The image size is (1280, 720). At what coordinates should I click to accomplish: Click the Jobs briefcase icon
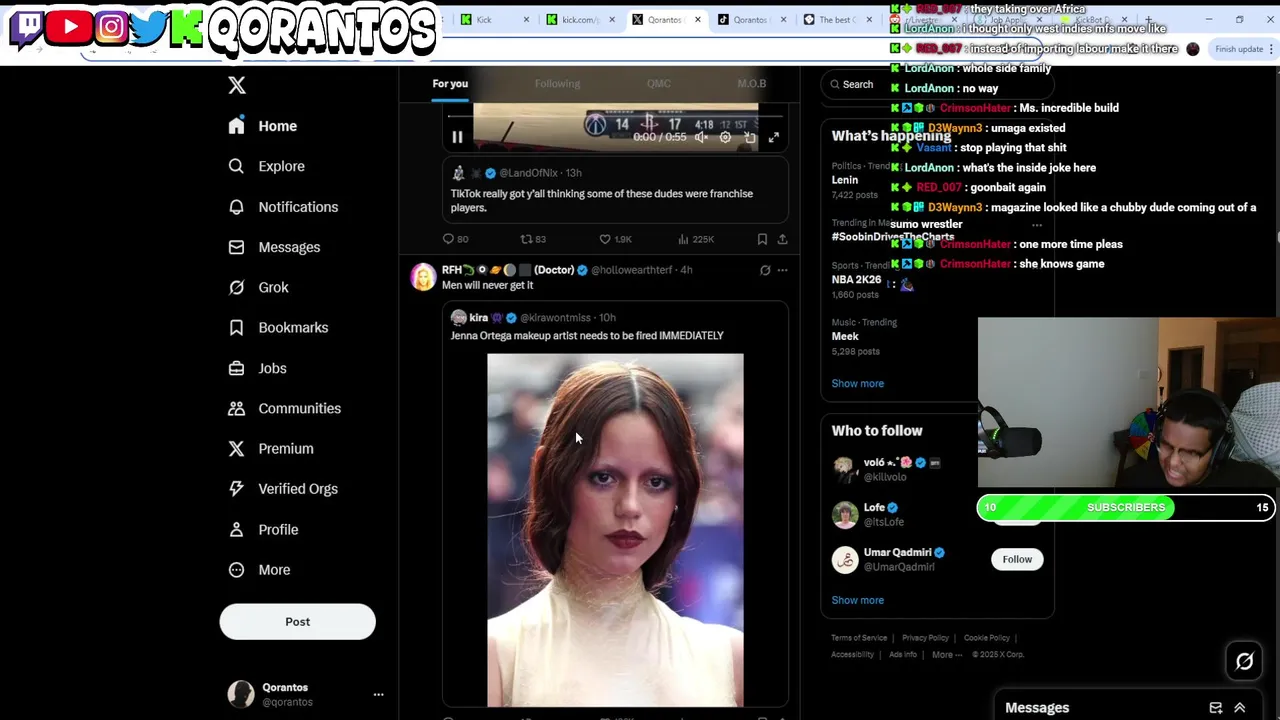pyautogui.click(x=236, y=368)
